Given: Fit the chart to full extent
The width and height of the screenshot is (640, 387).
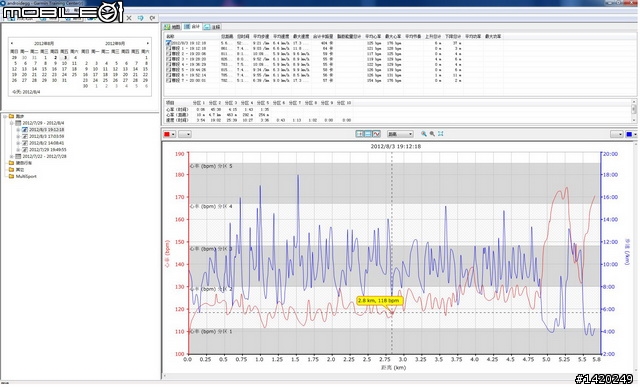Looking at the screenshot, I should pyautogui.click(x=441, y=133).
